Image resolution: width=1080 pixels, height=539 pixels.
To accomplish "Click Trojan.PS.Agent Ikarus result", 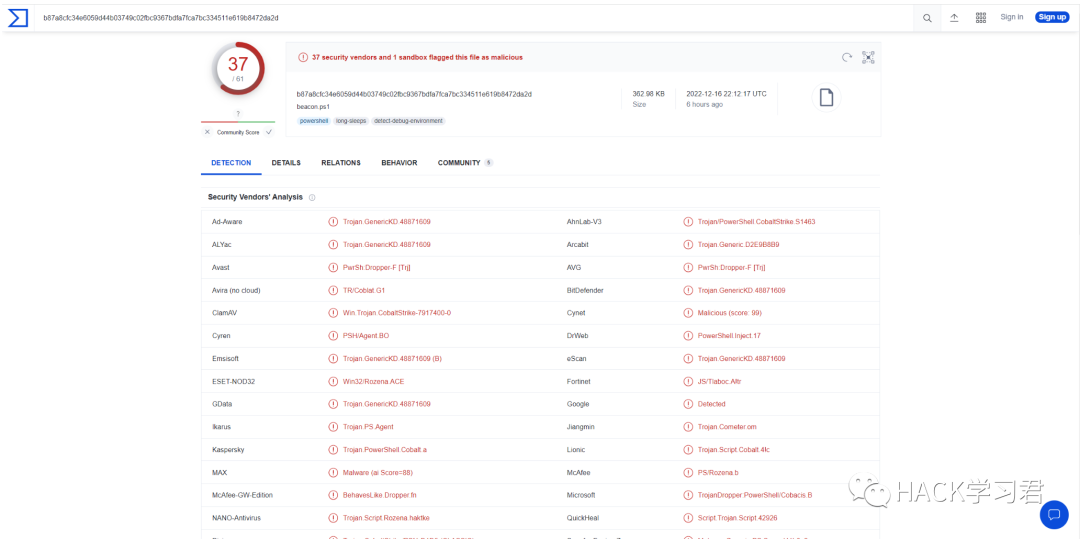I will tap(368, 427).
